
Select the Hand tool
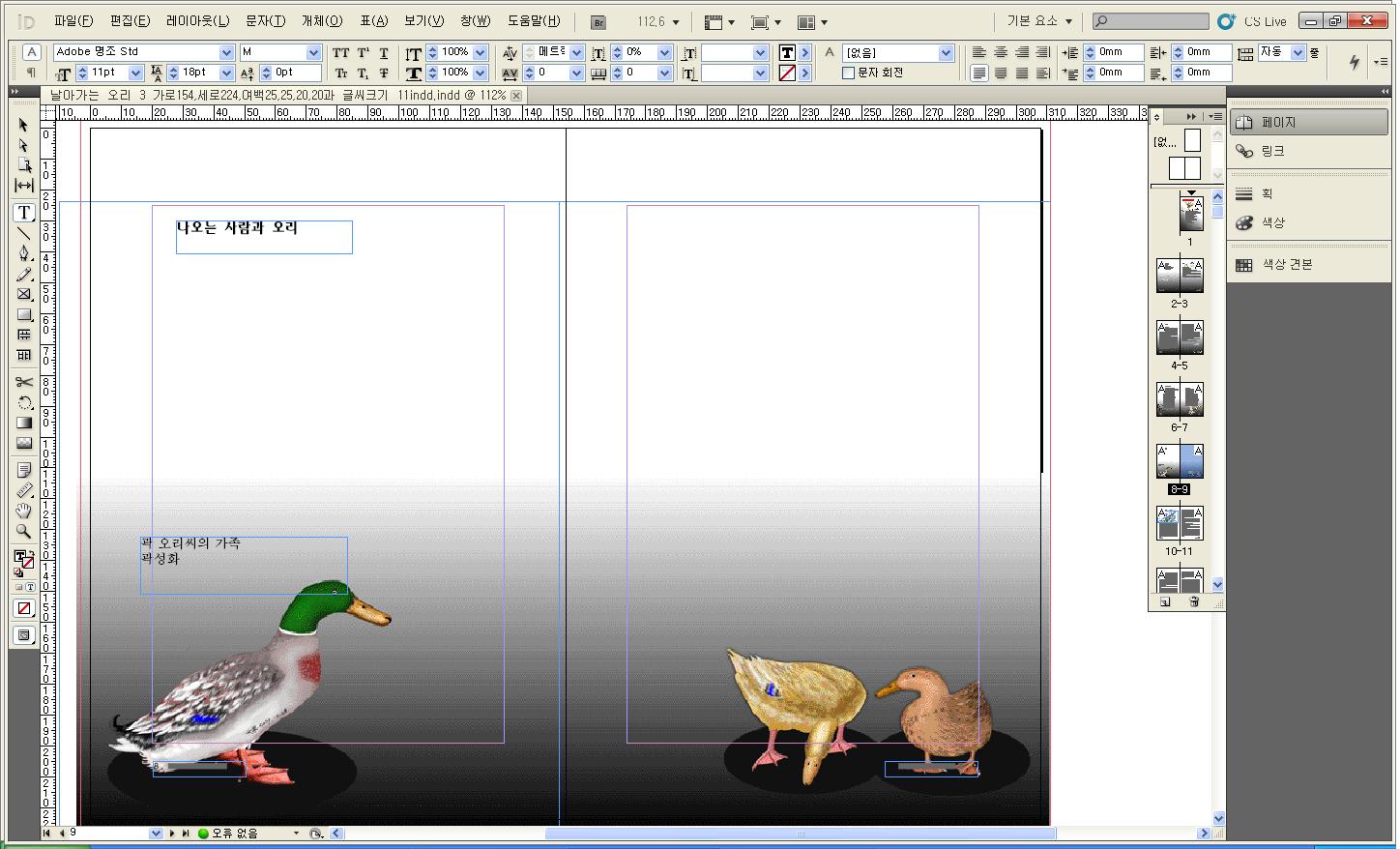(x=24, y=511)
